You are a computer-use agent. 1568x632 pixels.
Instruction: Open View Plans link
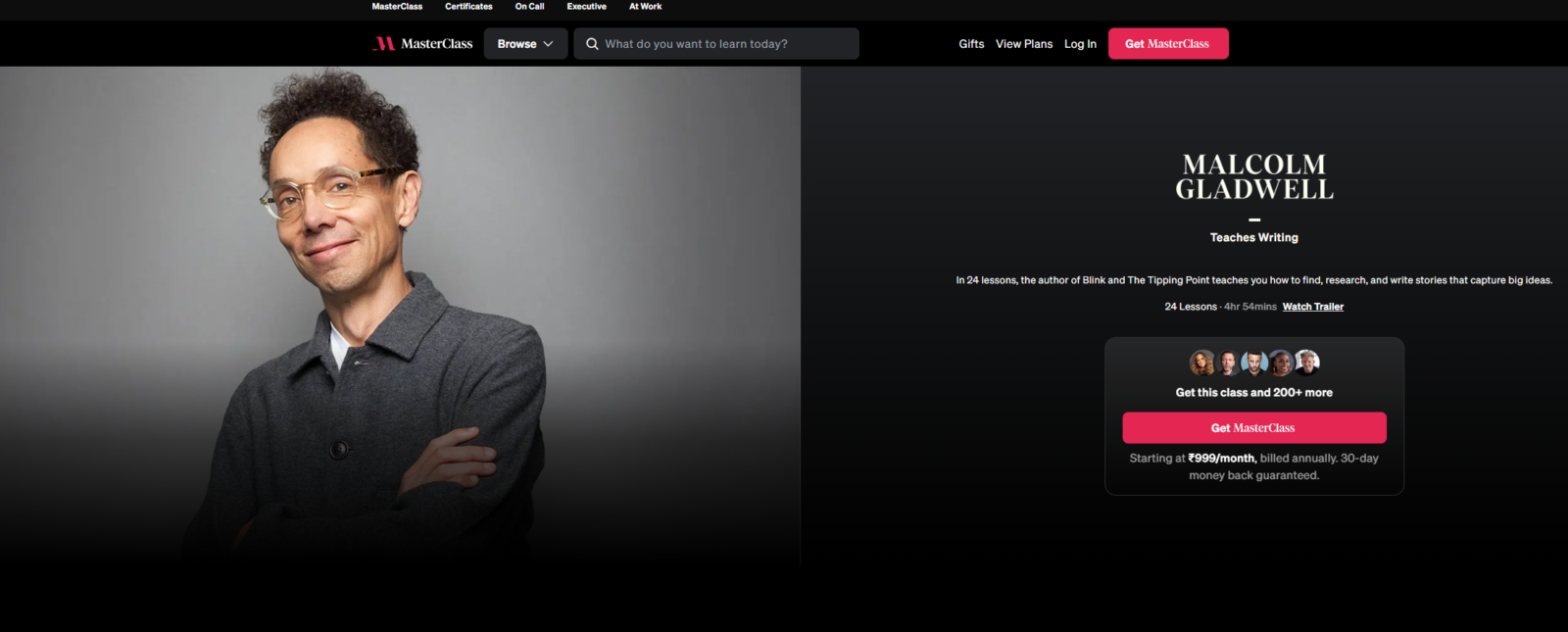click(x=1024, y=44)
